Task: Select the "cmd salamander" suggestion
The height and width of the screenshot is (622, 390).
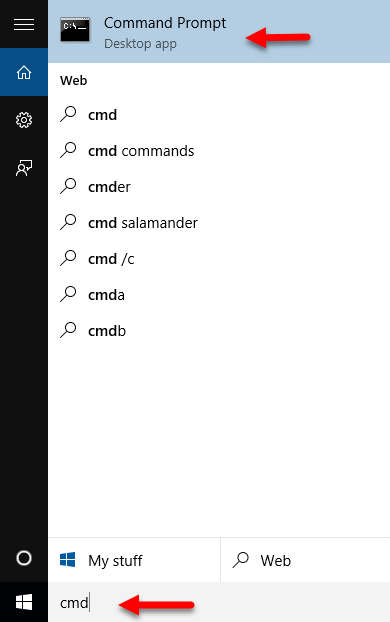Action: [219, 223]
